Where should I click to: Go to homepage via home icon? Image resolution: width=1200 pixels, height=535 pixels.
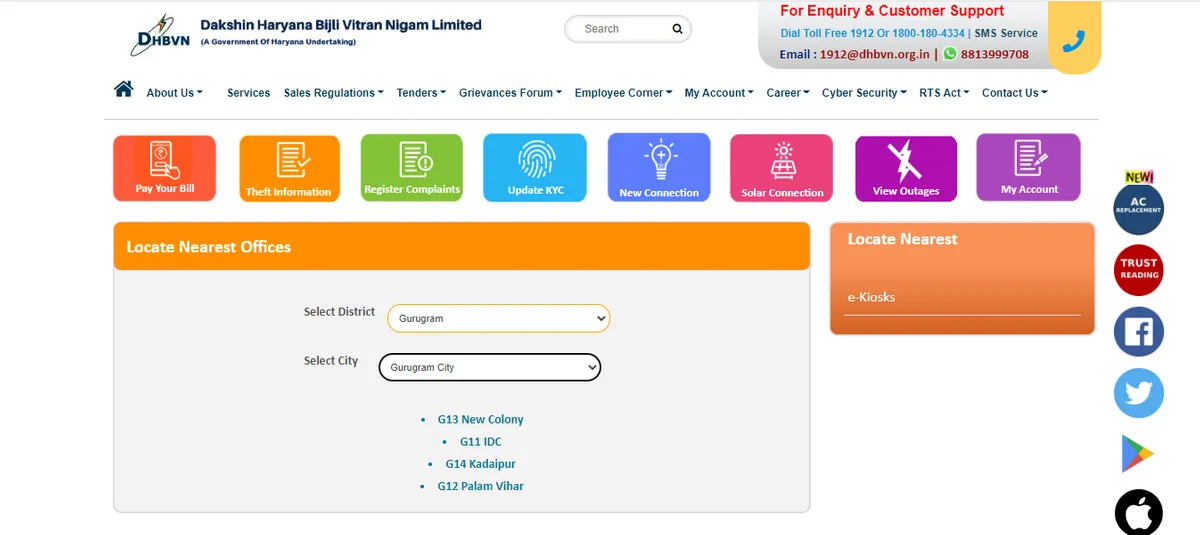(124, 90)
